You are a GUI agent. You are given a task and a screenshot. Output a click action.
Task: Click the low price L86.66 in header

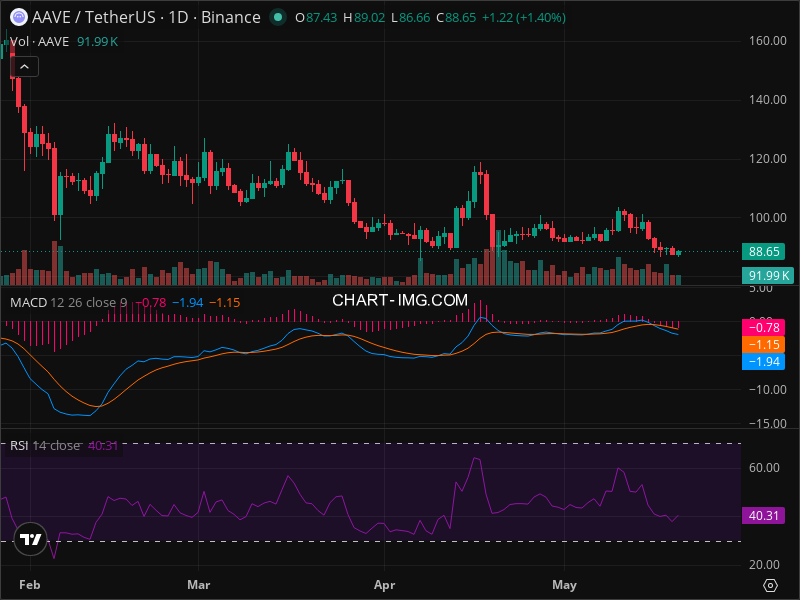coord(411,18)
